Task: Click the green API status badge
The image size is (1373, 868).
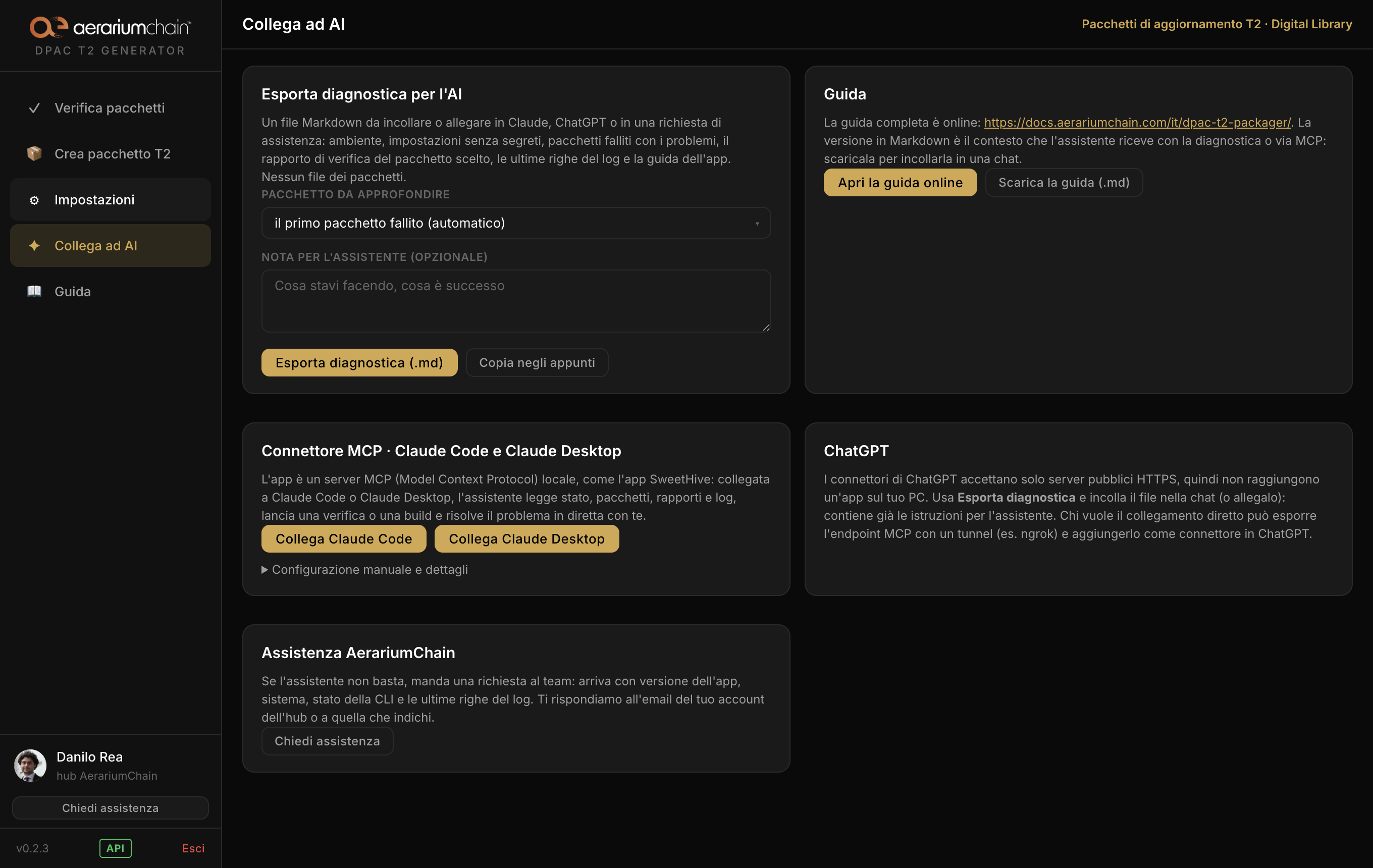Action: coord(116,848)
